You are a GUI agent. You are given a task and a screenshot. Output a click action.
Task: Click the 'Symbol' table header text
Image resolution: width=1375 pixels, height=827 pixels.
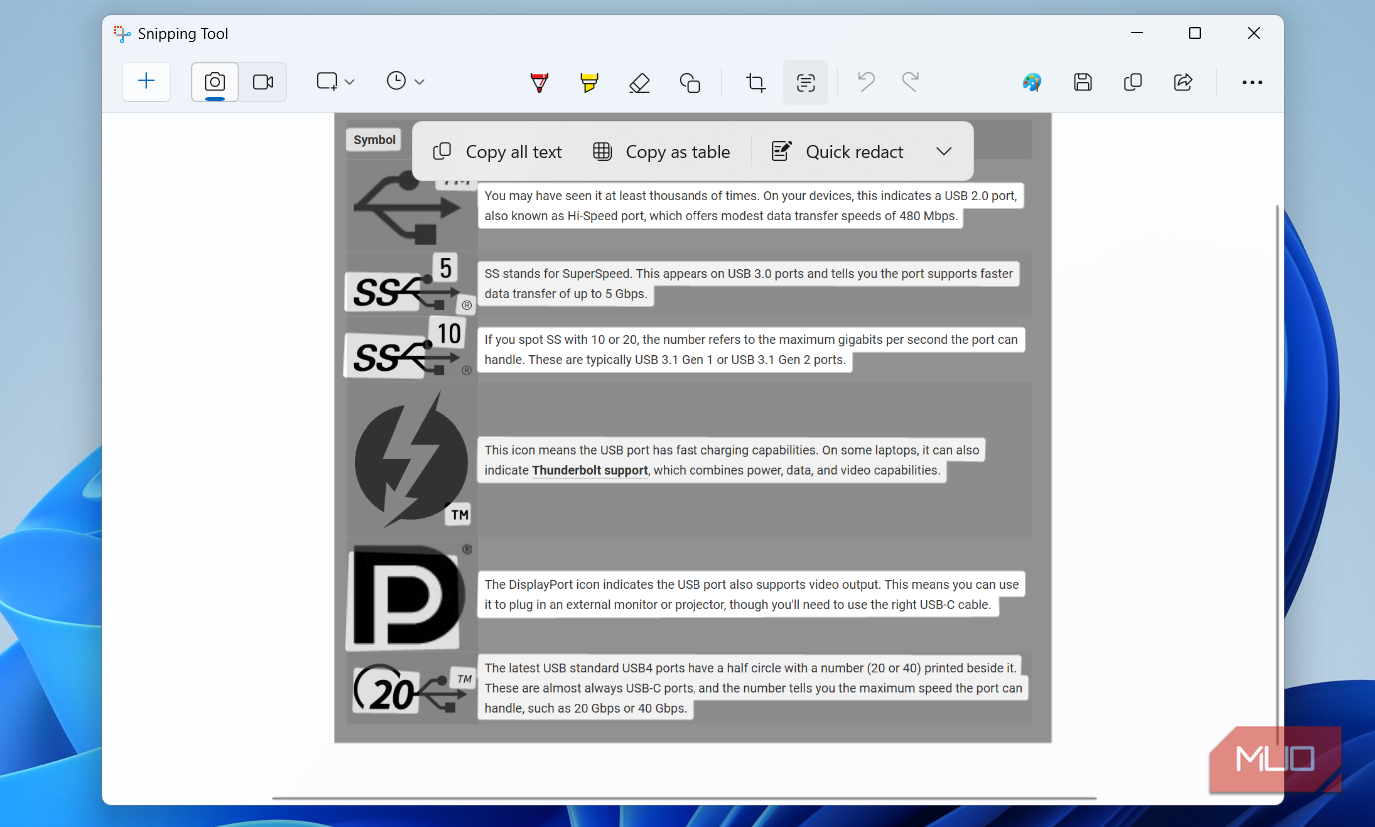pos(375,140)
